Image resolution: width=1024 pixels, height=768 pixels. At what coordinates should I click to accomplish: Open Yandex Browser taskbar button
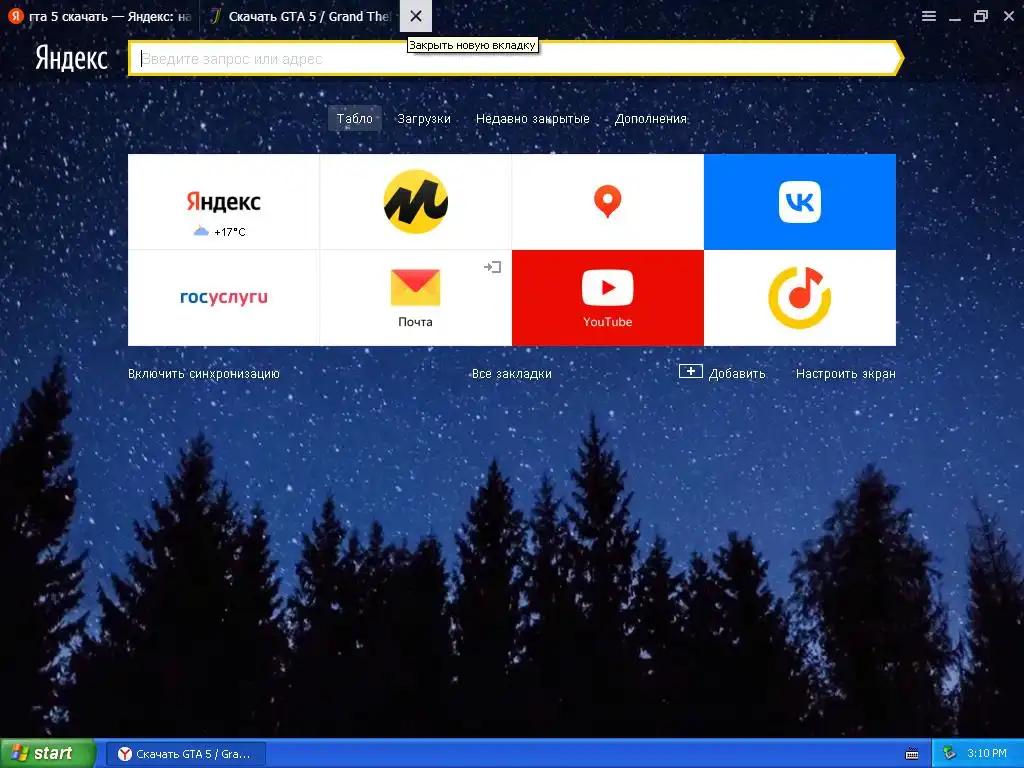coord(185,754)
